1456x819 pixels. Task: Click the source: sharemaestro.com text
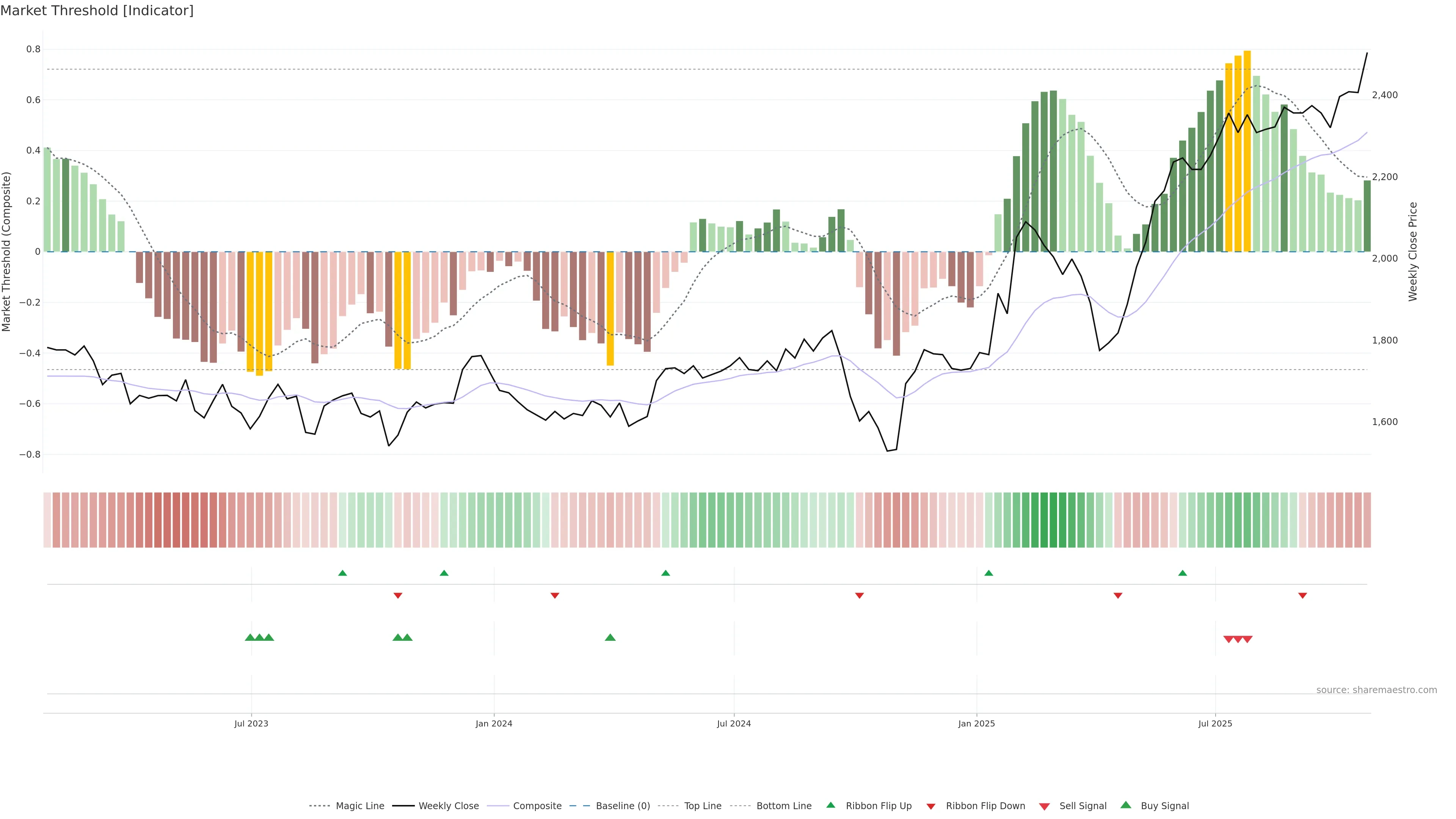pos(1376,690)
